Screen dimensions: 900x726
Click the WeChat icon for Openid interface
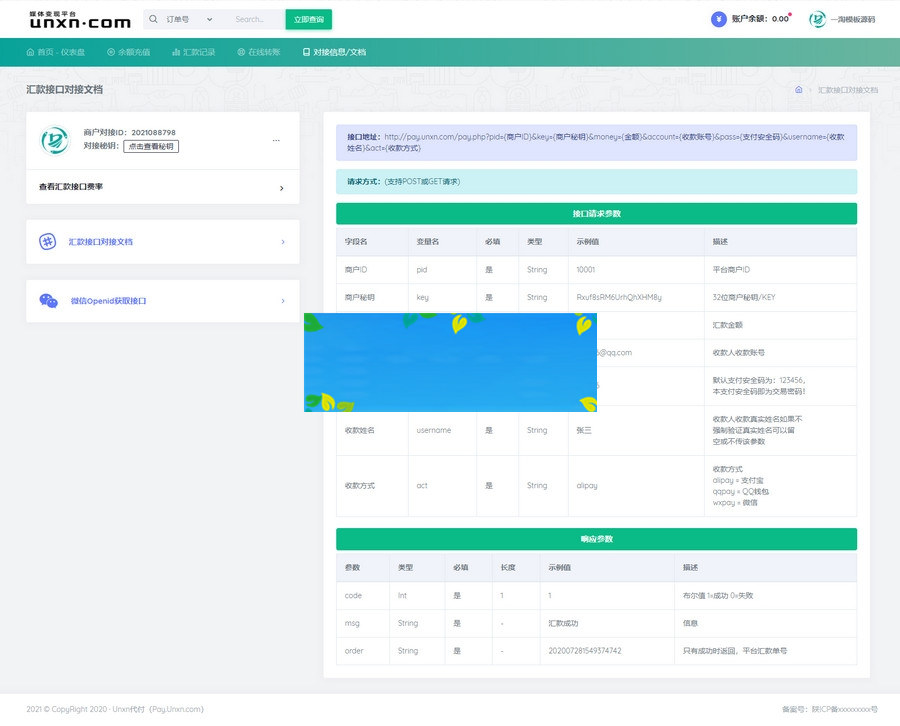[48, 301]
